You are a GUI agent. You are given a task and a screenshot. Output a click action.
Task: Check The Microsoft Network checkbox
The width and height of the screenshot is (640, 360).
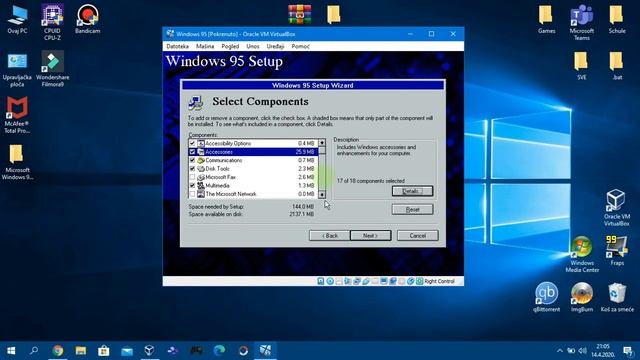pyautogui.click(x=192, y=194)
